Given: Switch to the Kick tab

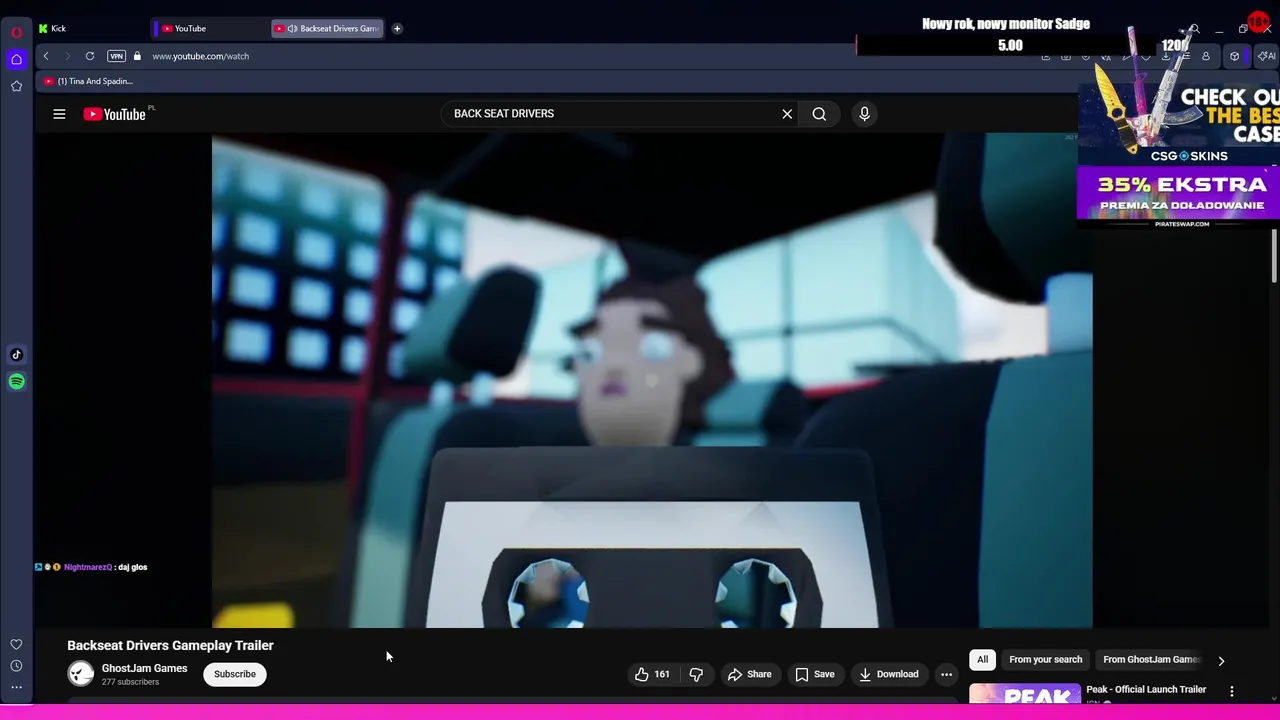Looking at the screenshot, I should pyautogui.click(x=90, y=28).
